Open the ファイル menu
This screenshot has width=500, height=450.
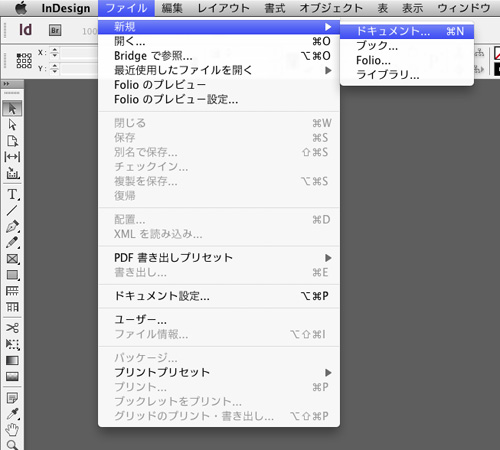coord(126,8)
